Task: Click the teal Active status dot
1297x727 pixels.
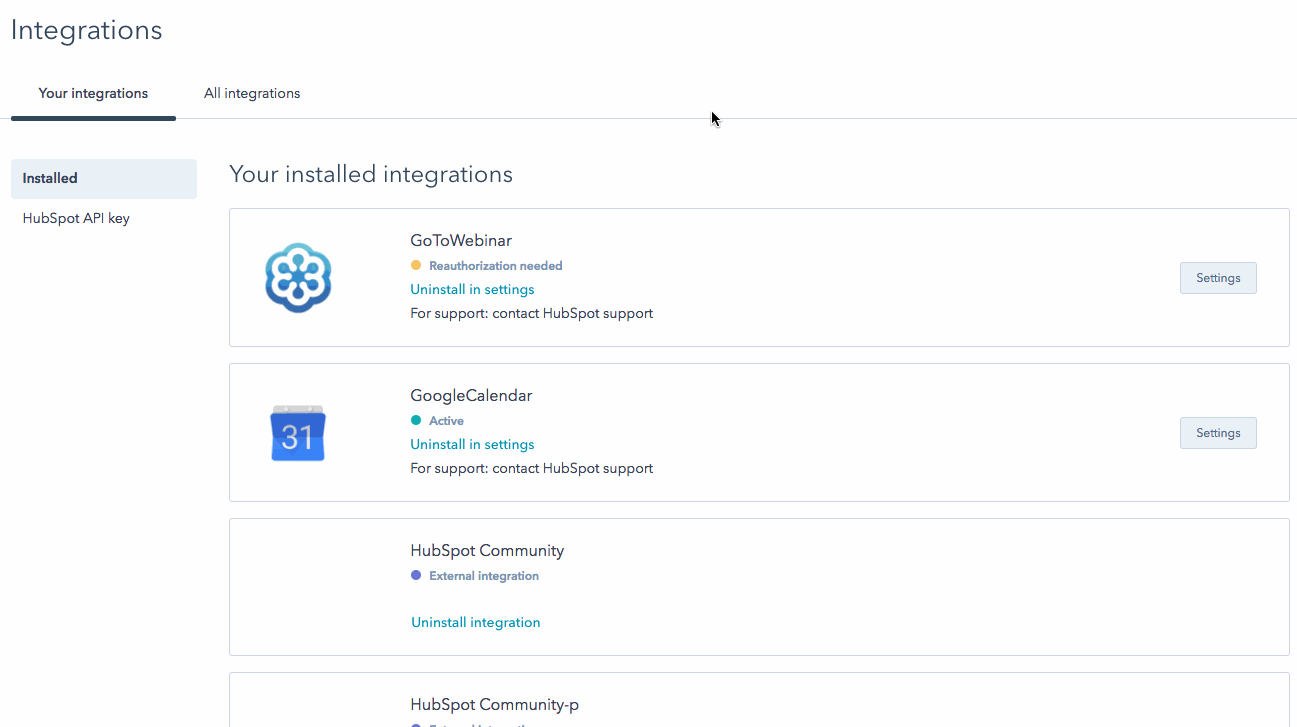Action: click(x=416, y=421)
